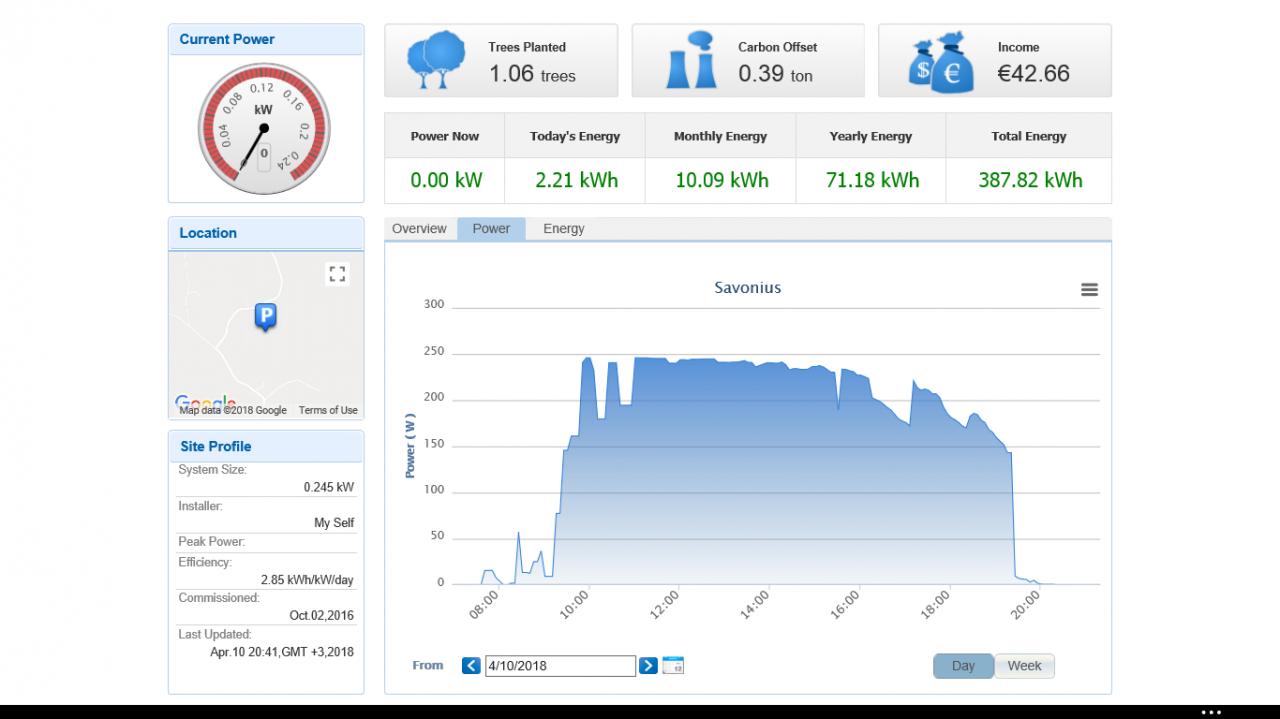Click the Carbon Offset value 0.39 ton
This screenshot has height=719, width=1280.
tap(776, 74)
